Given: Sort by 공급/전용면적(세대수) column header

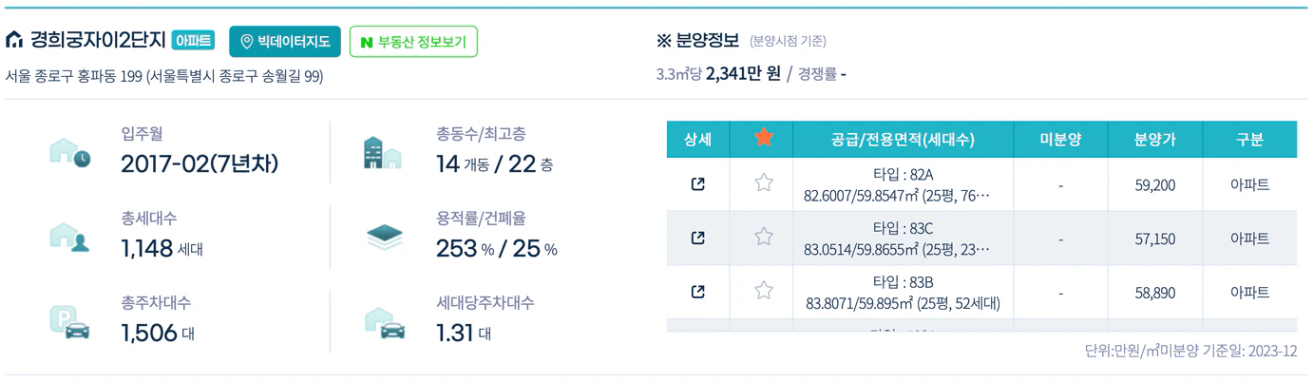Looking at the screenshot, I should pyautogui.click(x=902, y=140).
